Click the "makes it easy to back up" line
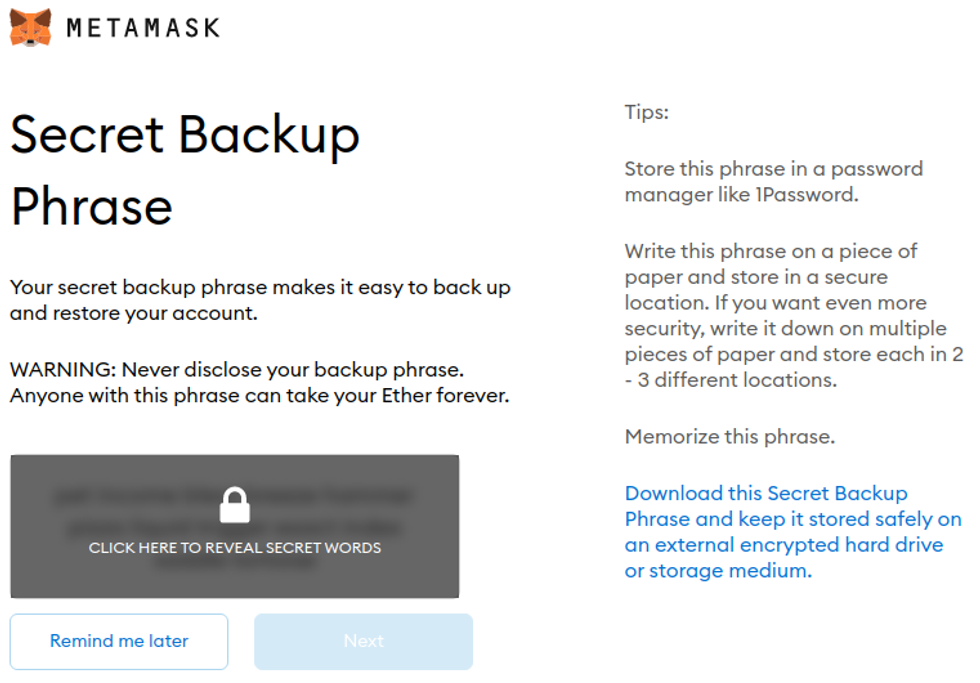980x683 pixels. point(260,288)
